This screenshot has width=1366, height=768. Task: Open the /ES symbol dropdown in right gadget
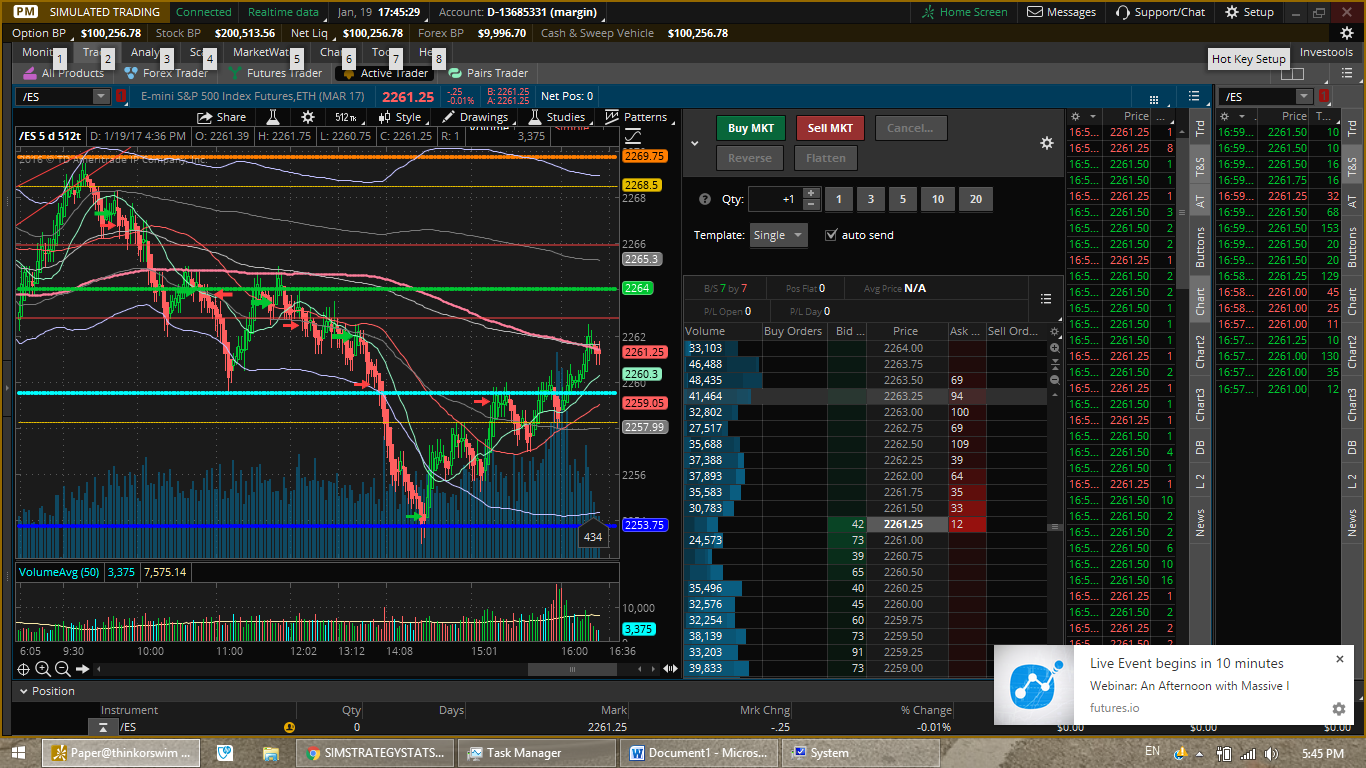[1303, 96]
